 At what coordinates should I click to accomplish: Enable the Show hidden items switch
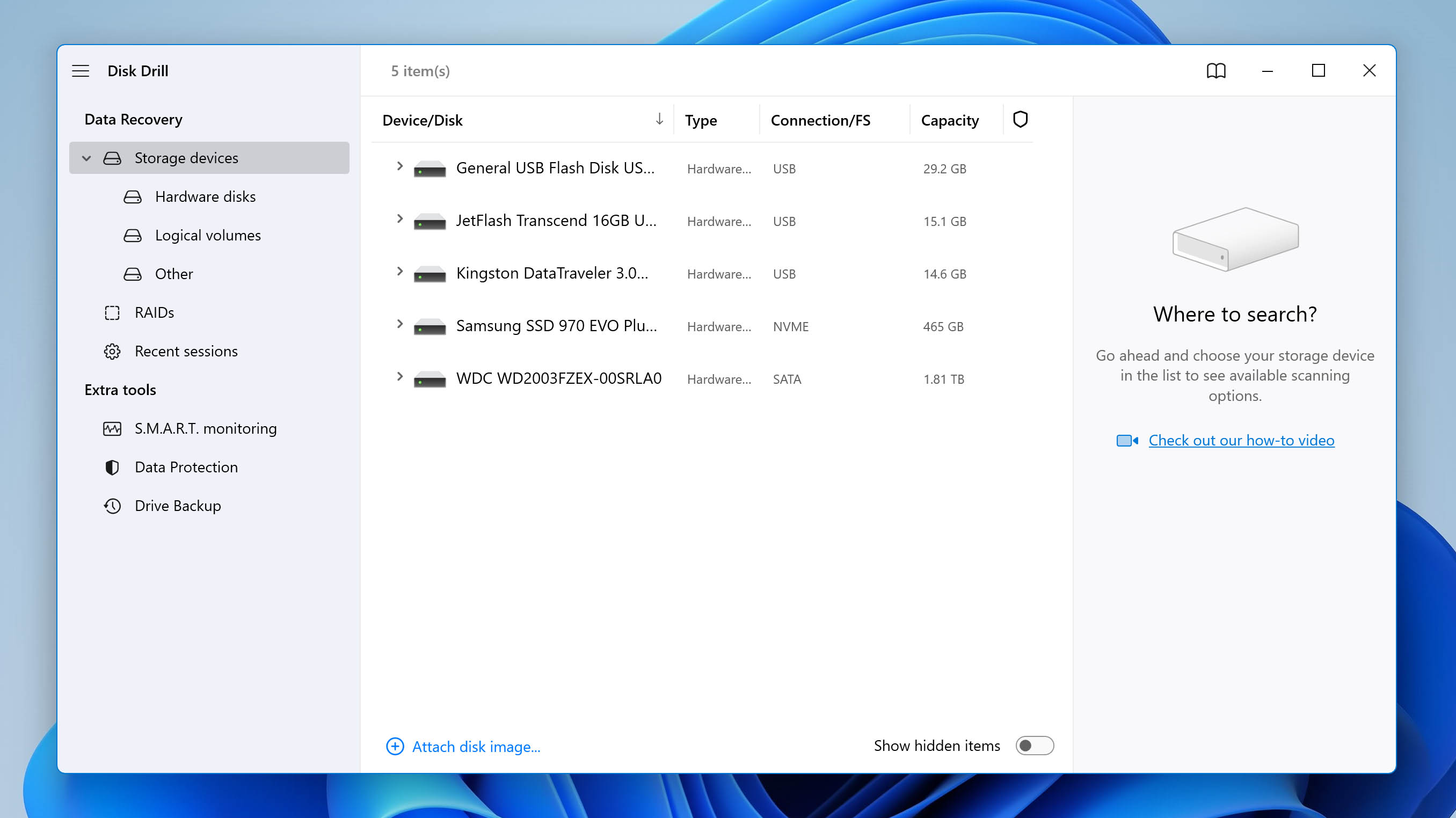1035,745
